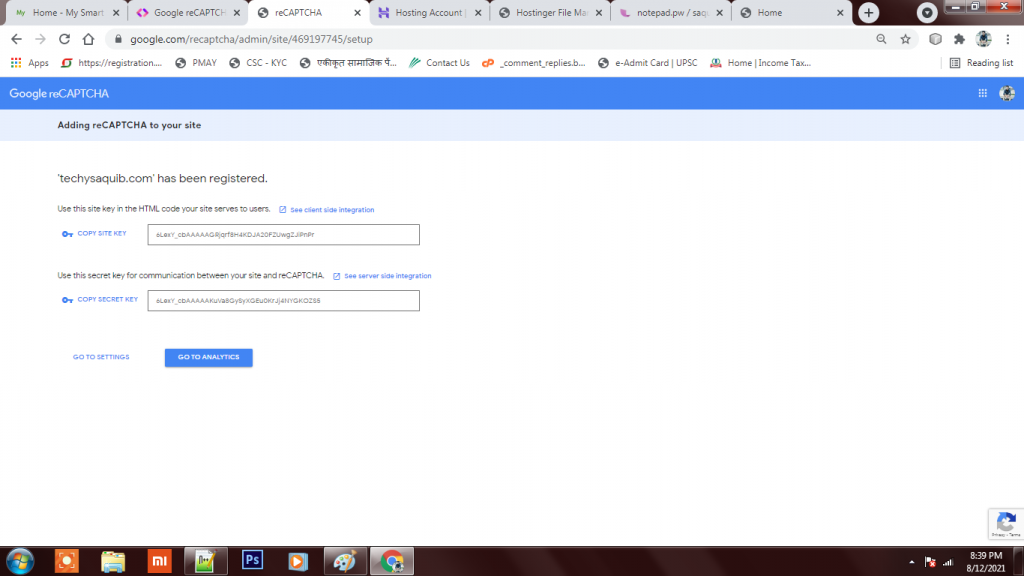
Task: Click the Chrome profile avatar in toolbar
Action: [x=984, y=39]
